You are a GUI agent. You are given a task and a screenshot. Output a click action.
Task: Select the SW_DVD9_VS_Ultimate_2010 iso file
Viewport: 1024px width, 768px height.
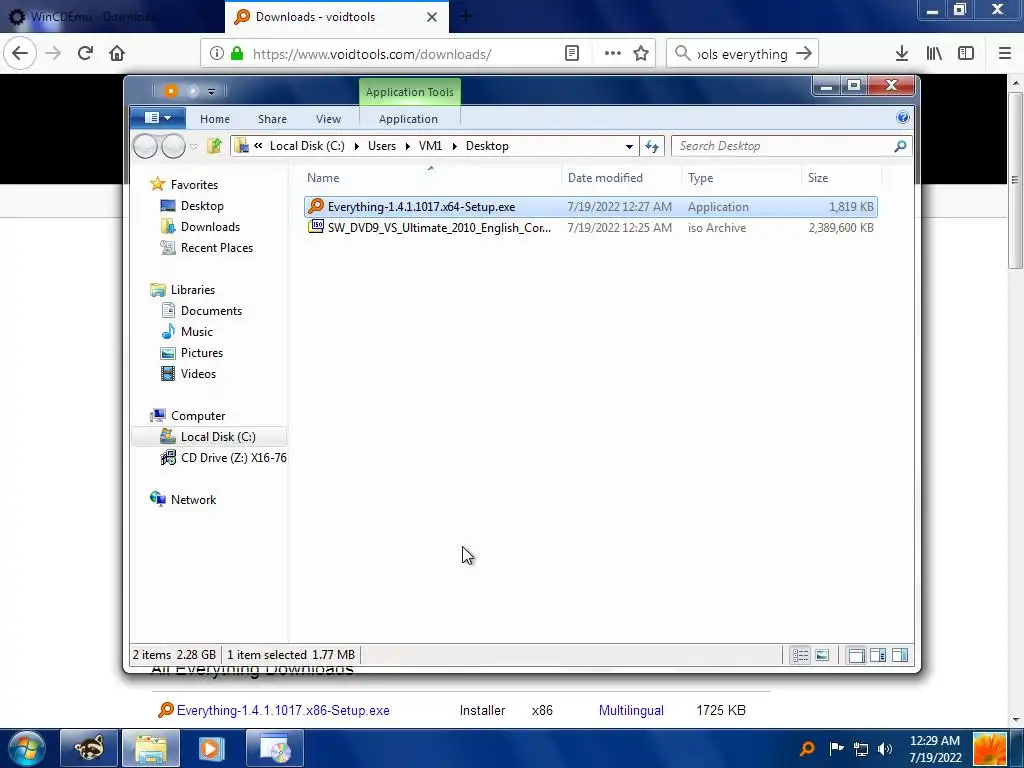click(x=590, y=227)
